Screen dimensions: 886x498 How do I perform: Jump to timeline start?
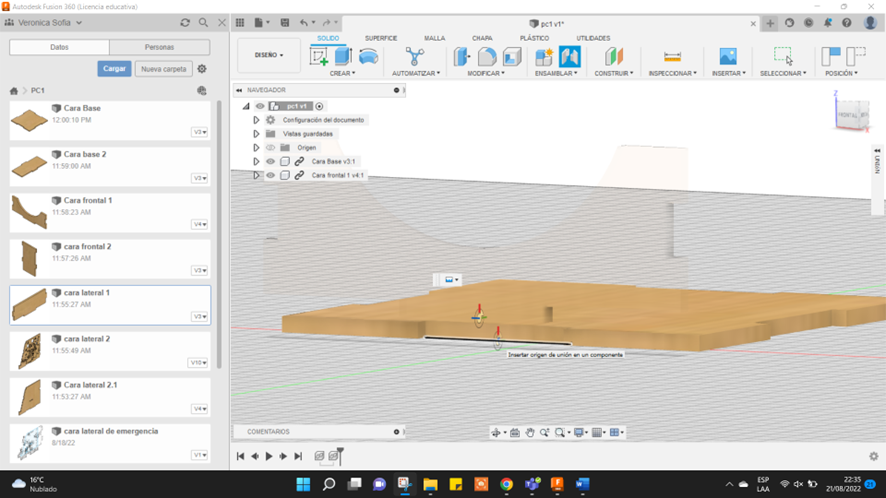[240, 456]
